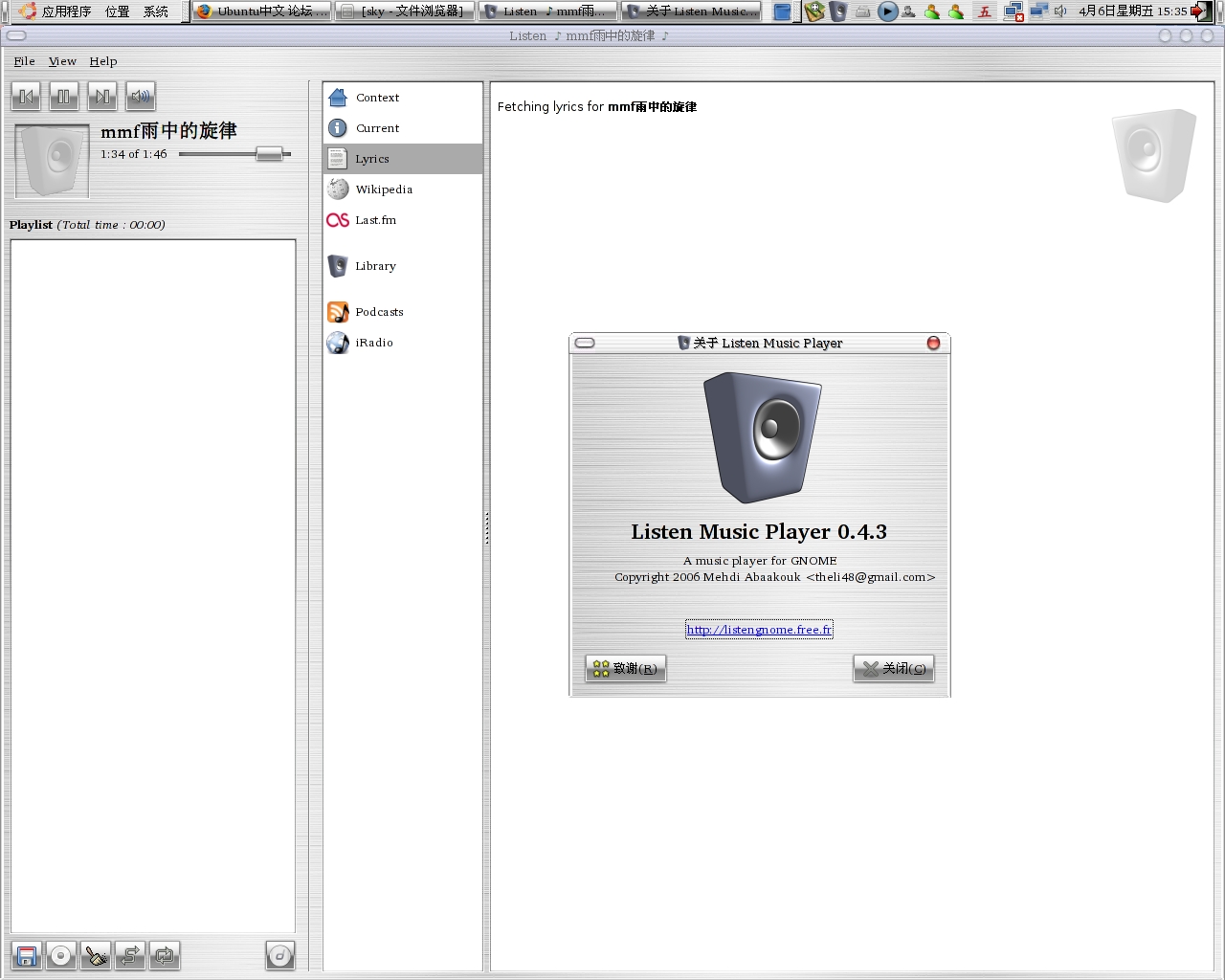The image size is (1225, 980).
Task: Save the playlist with floppy disk icon
Action: (27, 955)
